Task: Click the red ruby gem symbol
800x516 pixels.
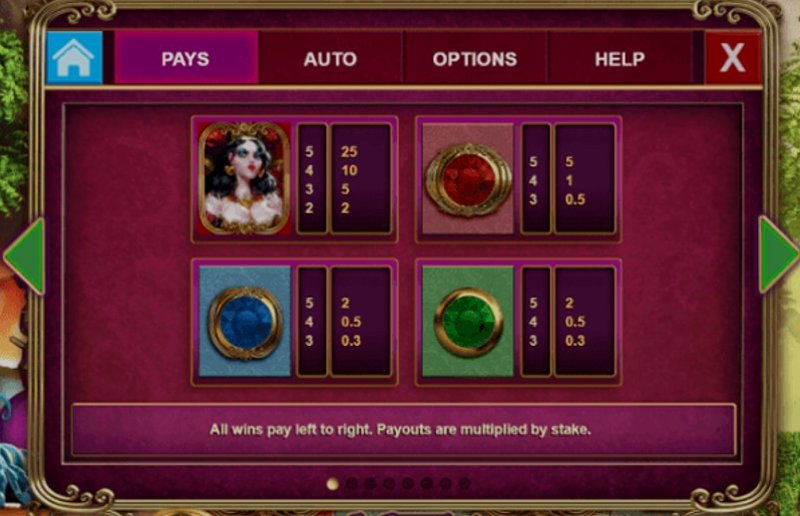Action: tap(468, 179)
